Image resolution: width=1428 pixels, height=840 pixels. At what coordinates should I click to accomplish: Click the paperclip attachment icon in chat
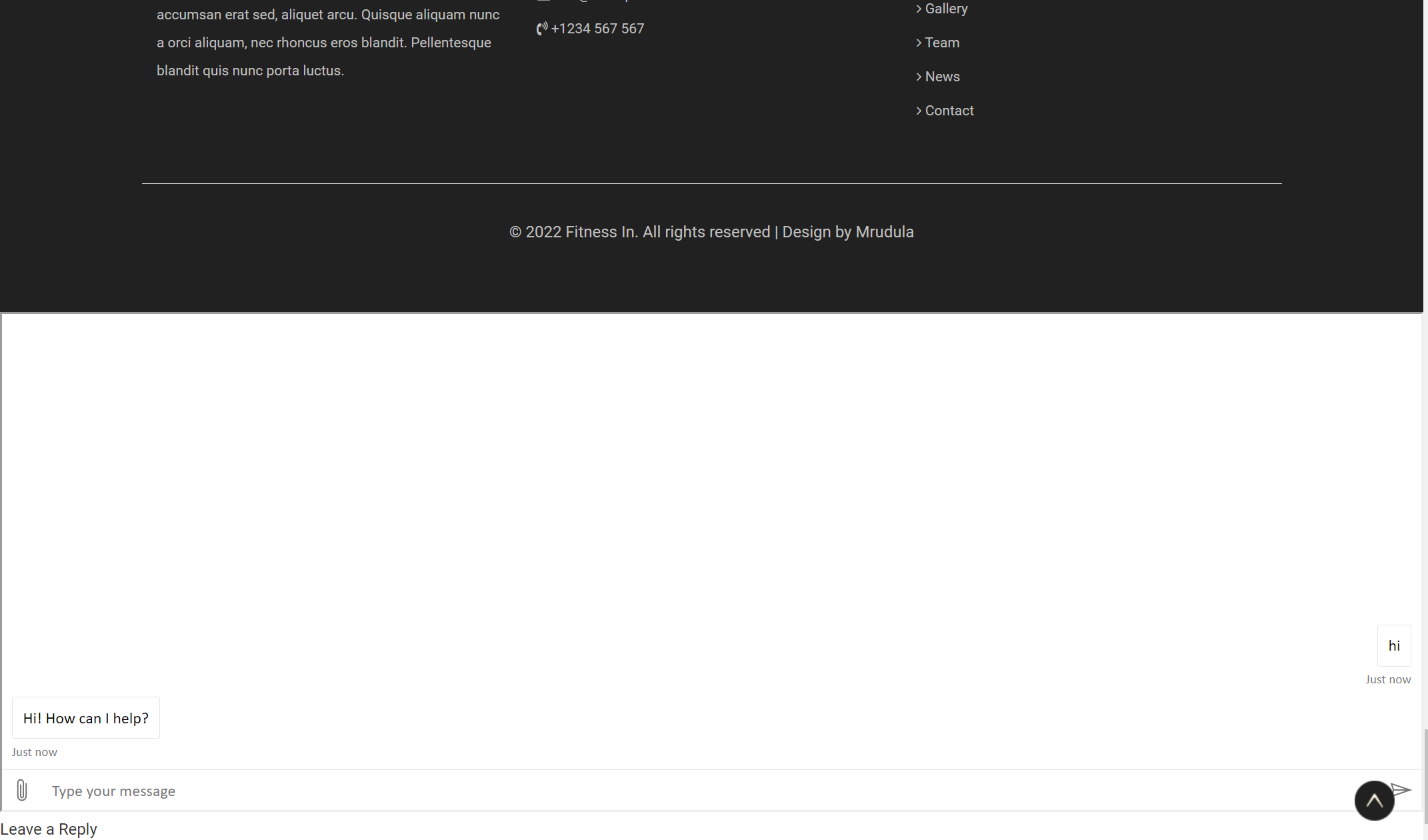[x=22, y=790]
